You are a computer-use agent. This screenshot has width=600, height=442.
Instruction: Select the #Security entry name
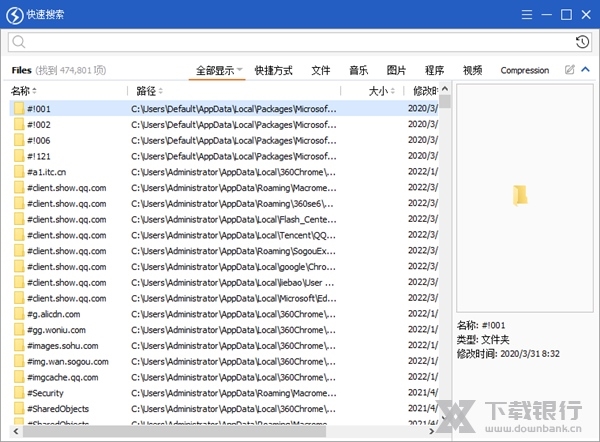click(x=45, y=393)
